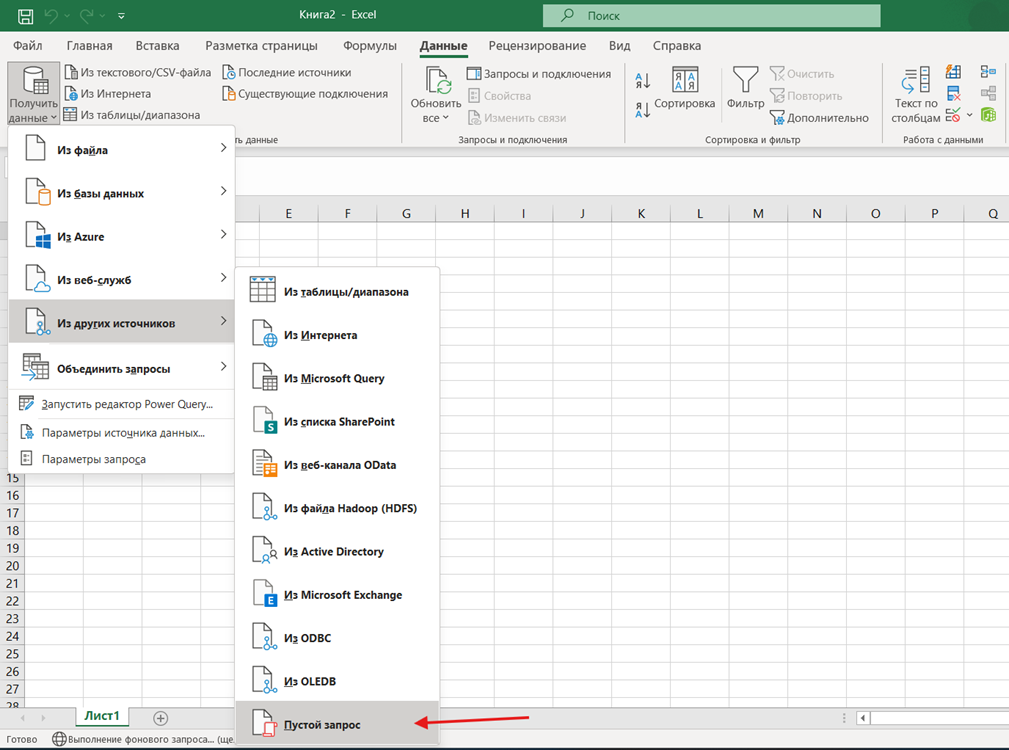Click Дополнительно filter button
This screenshot has width=1009, height=750.
819,118
